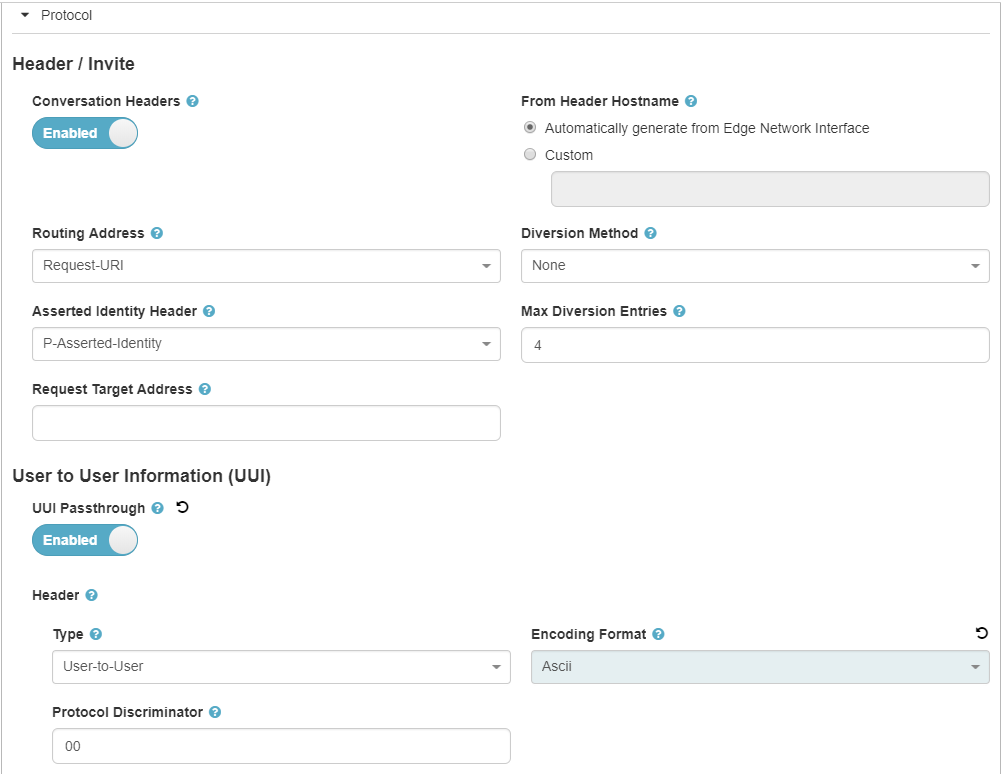Collapse the Protocol section
Screen dimensions: 1001x774
click(26, 15)
